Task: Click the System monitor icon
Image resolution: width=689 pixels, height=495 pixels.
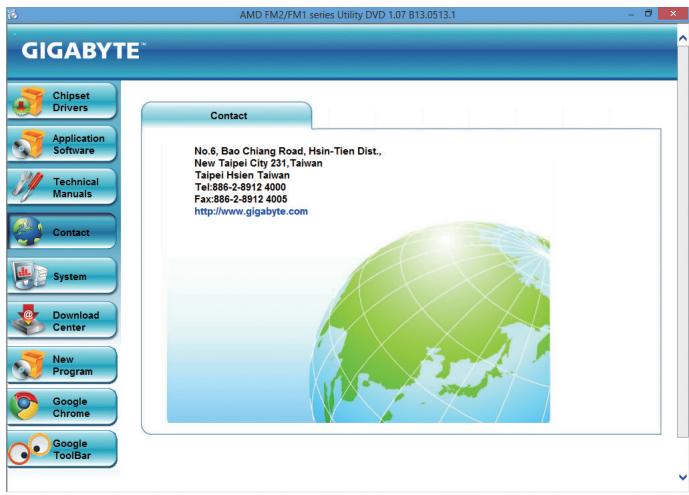Action: click(29, 275)
